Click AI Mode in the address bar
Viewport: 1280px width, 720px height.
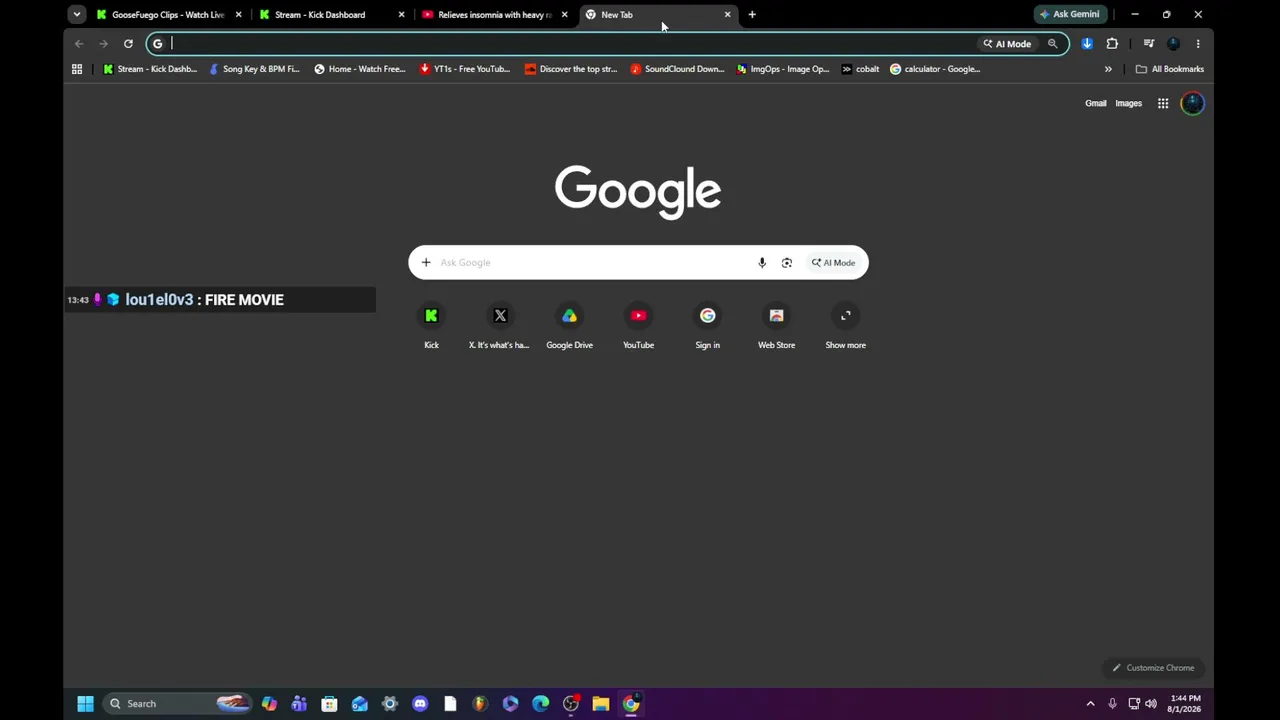[x=1007, y=44]
